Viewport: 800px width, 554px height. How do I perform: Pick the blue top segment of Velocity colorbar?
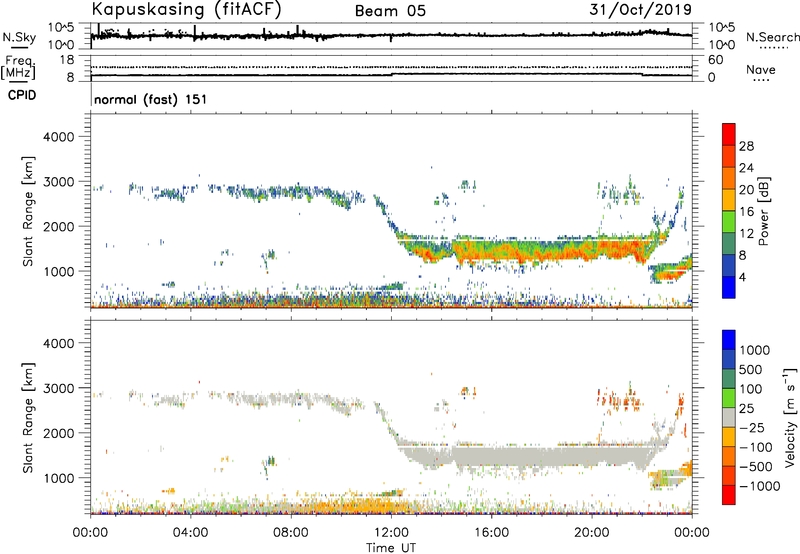click(x=729, y=340)
